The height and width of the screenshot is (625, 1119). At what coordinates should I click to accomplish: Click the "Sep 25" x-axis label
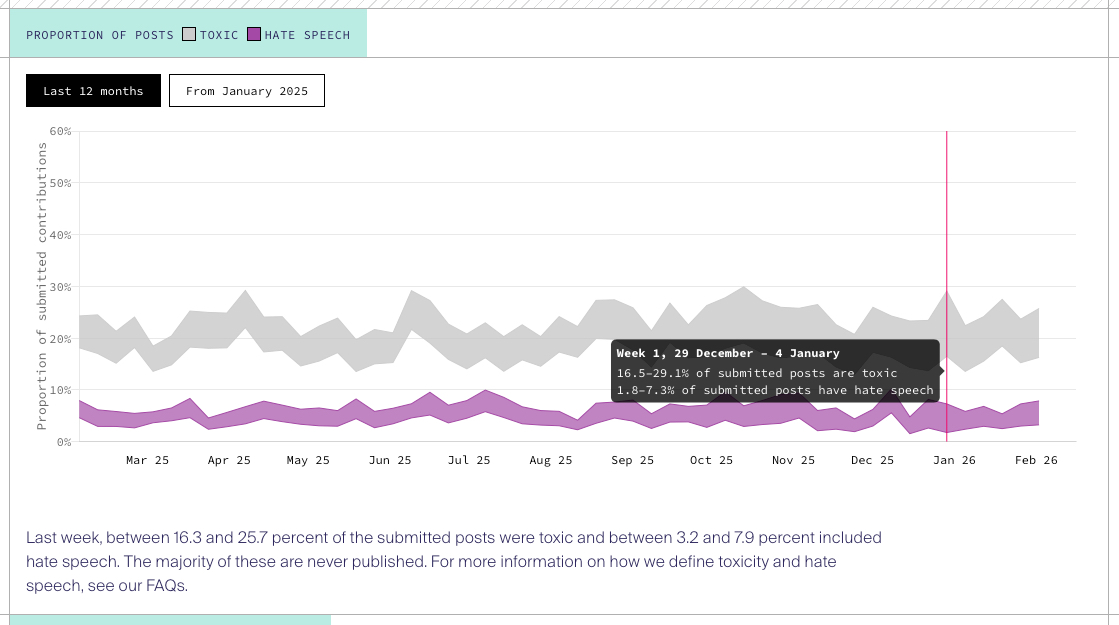click(632, 460)
